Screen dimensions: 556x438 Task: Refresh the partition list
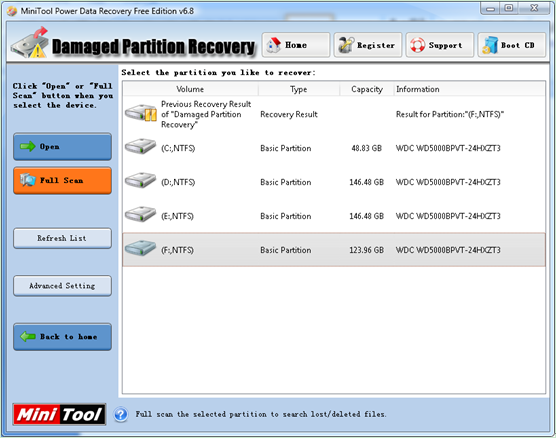click(62, 238)
